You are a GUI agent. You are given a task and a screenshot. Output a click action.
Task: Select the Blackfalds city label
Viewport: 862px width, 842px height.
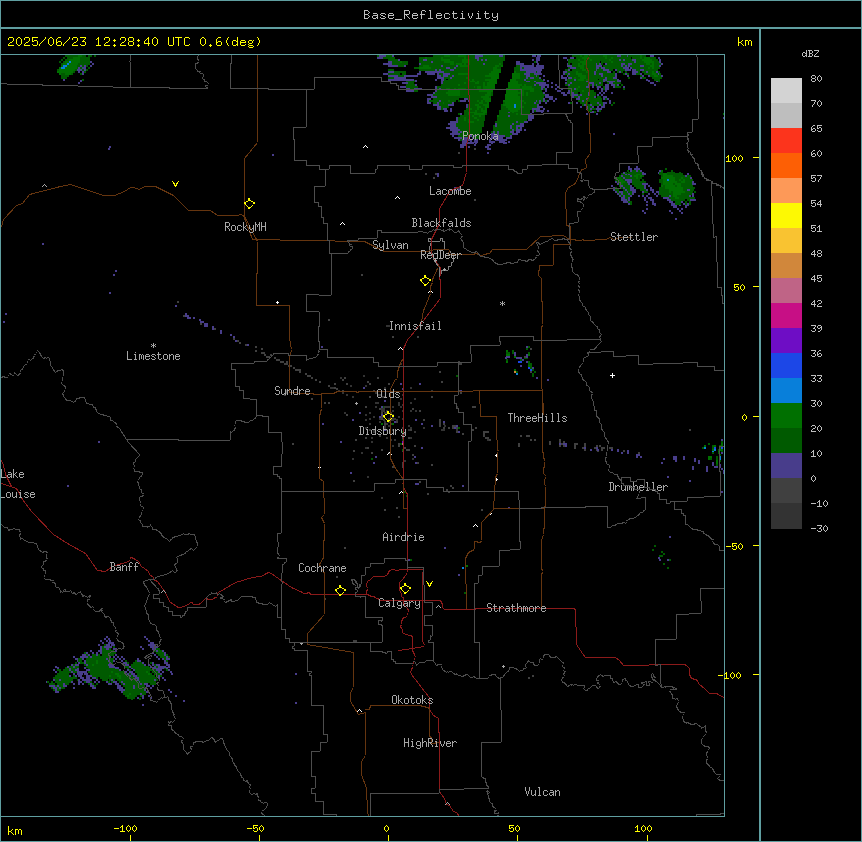coord(441,223)
